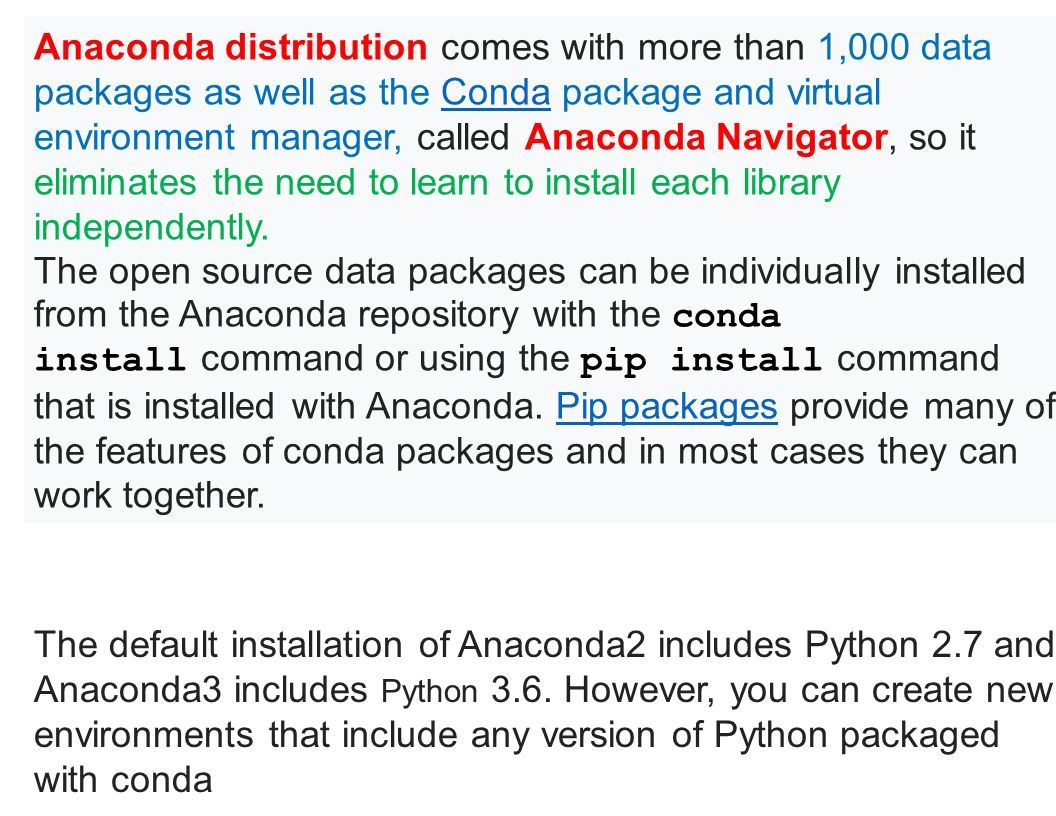Click the 'work together.' text
The height and width of the screenshot is (816, 1056).
click(150, 496)
